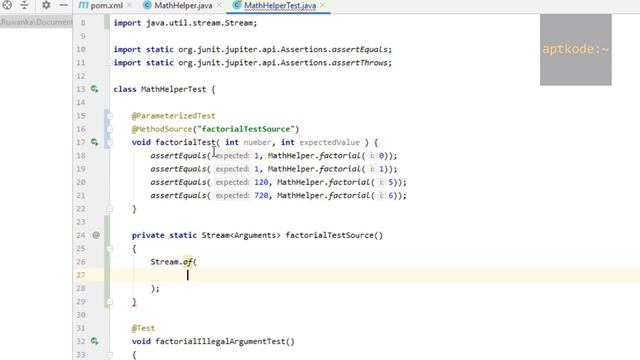The height and width of the screenshot is (360, 640).
Task: Close the pom.xml tab
Action: click(129, 5)
